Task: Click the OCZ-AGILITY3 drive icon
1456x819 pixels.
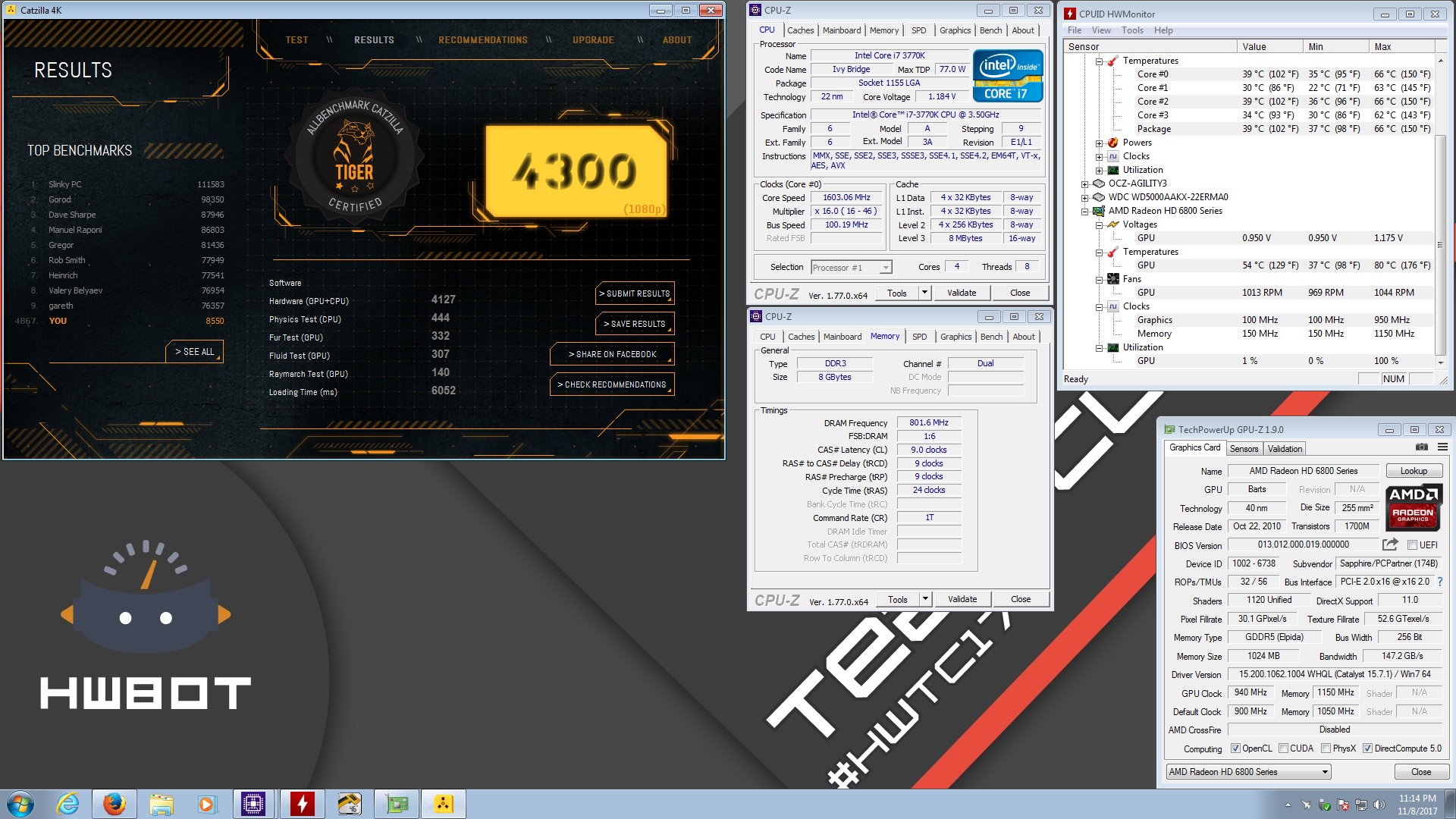Action: tap(1098, 184)
